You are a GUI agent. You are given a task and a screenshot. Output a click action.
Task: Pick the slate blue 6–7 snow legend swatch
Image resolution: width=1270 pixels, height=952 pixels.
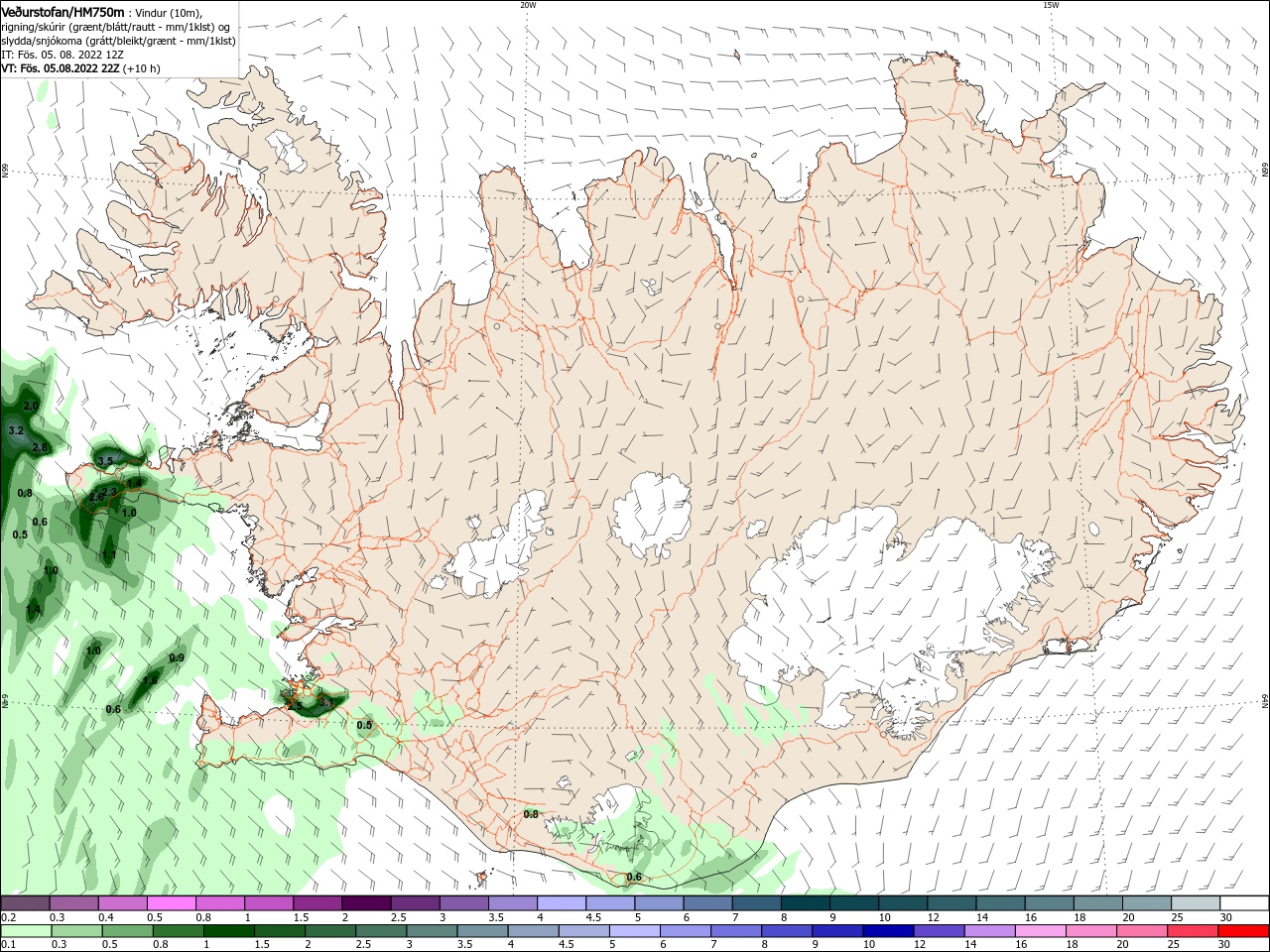(708, 903)
